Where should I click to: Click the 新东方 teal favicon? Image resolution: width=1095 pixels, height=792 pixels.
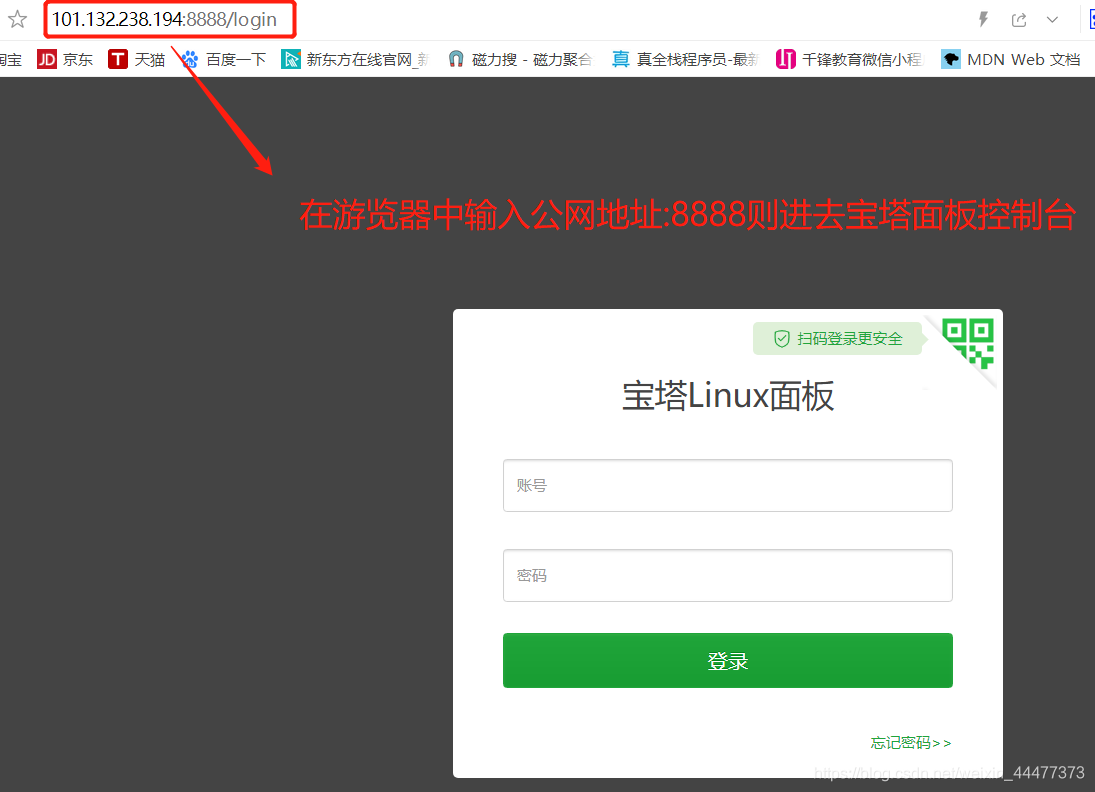point(291,59)
